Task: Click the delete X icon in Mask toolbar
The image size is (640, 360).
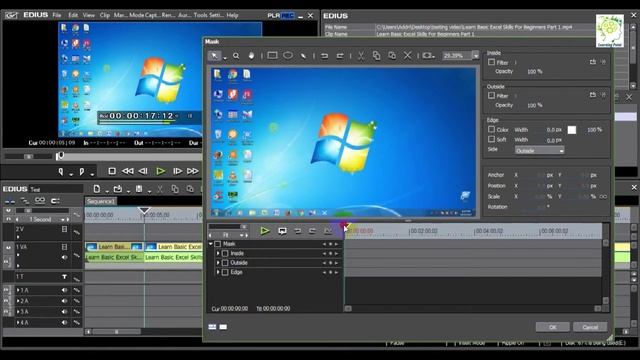Action: pyautogui.click(x=407, y=56)
